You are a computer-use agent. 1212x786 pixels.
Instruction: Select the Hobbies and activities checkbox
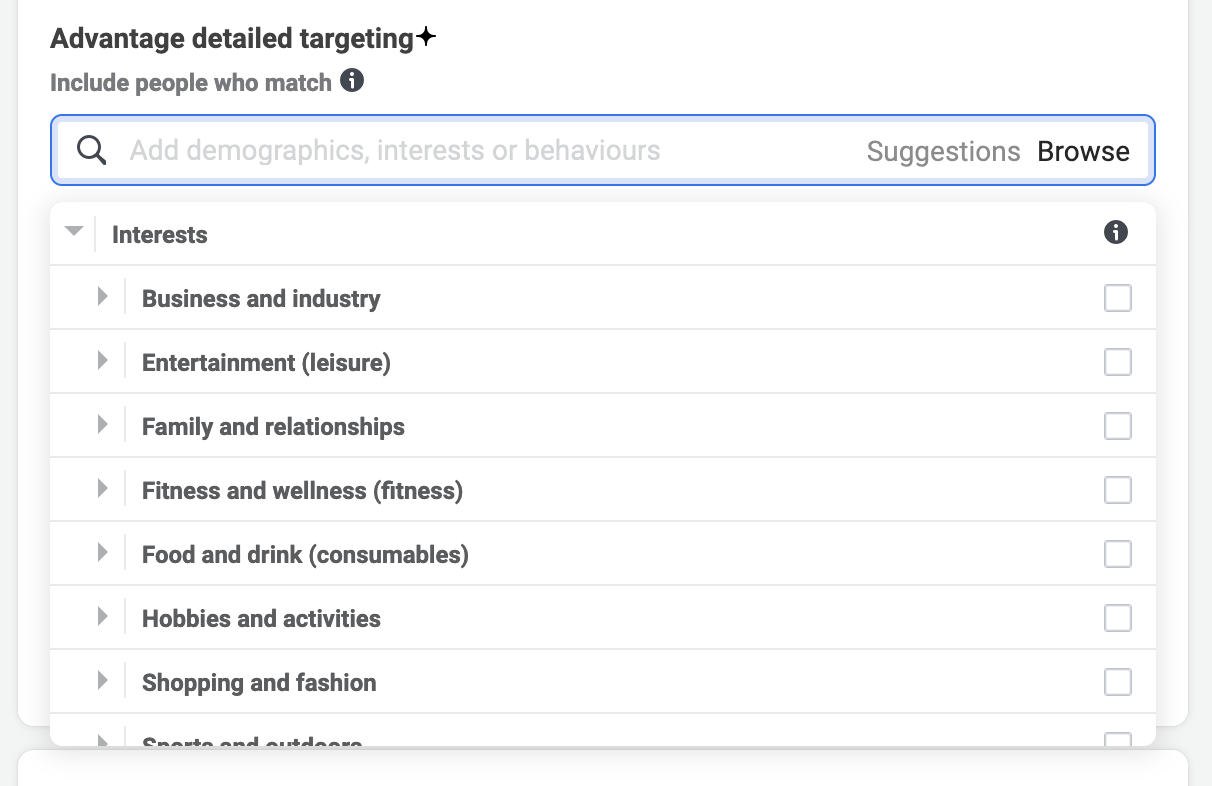(1117, 617)
